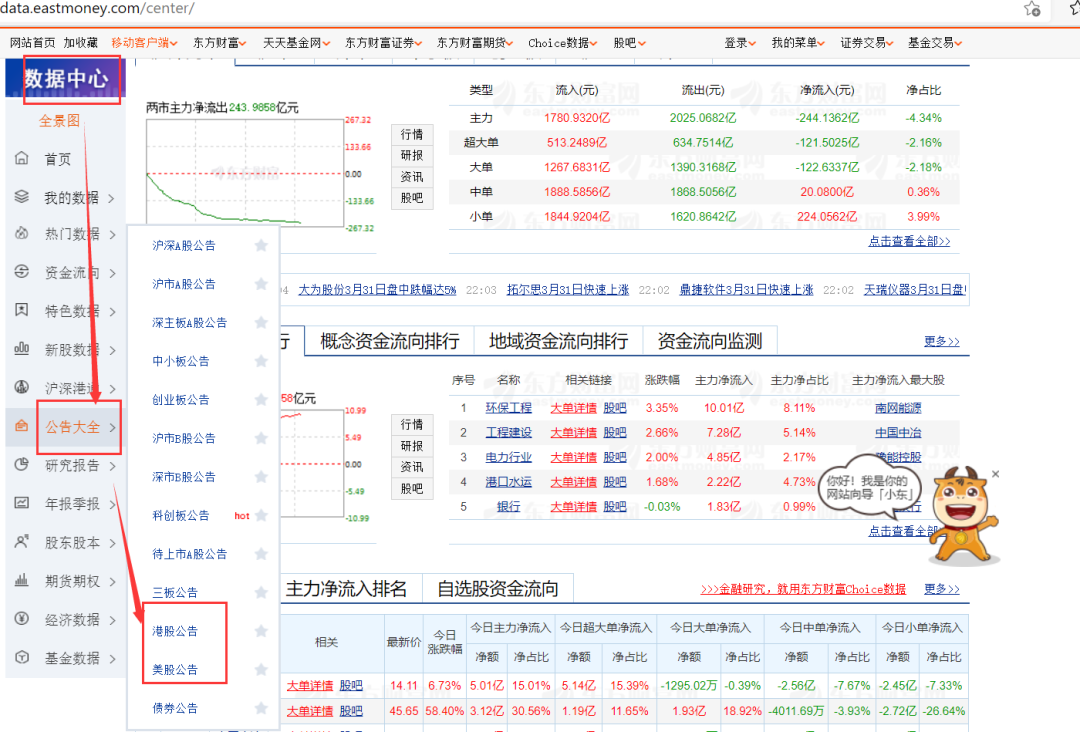Star the 创业板公告 entry

261,399
